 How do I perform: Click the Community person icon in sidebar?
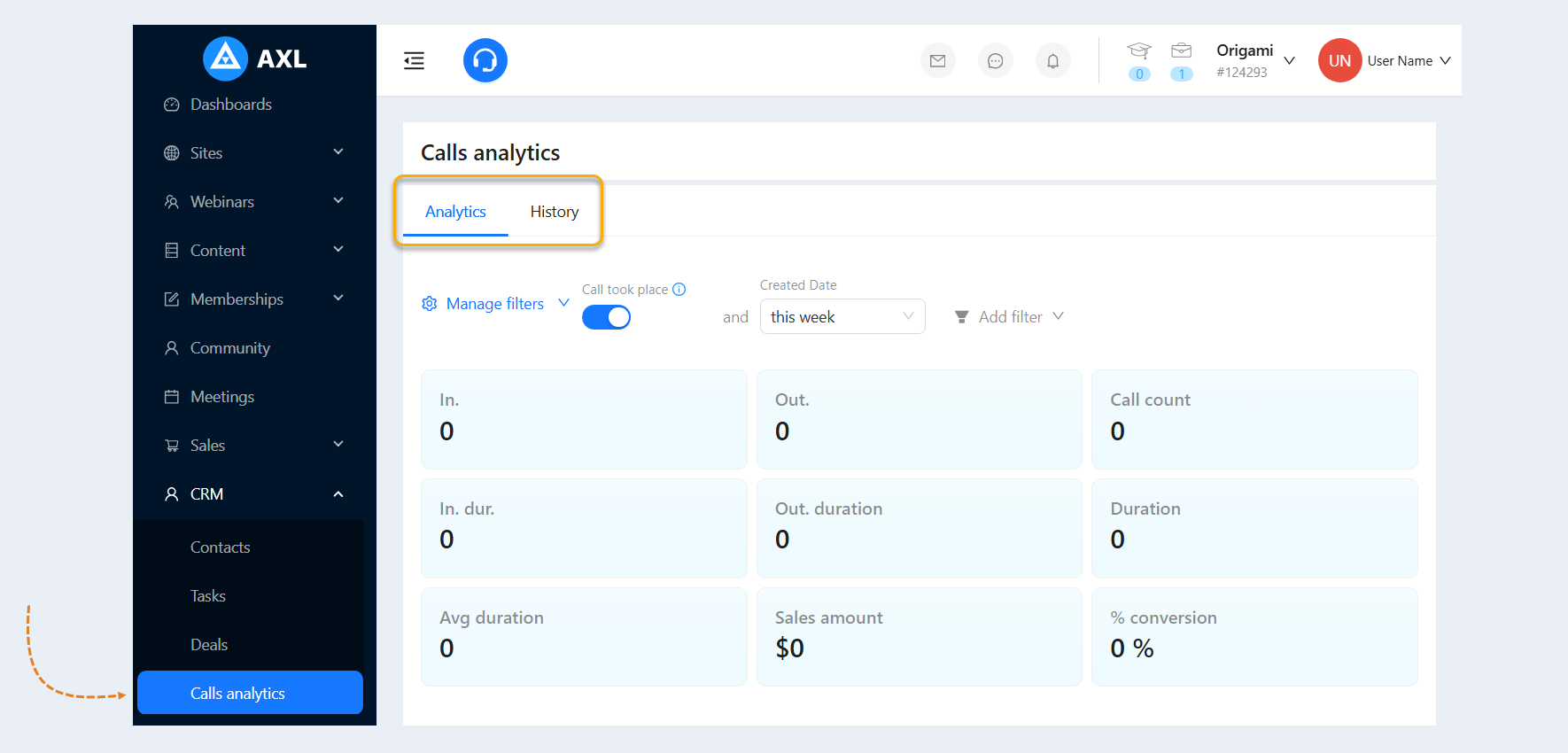pos(172,348)
